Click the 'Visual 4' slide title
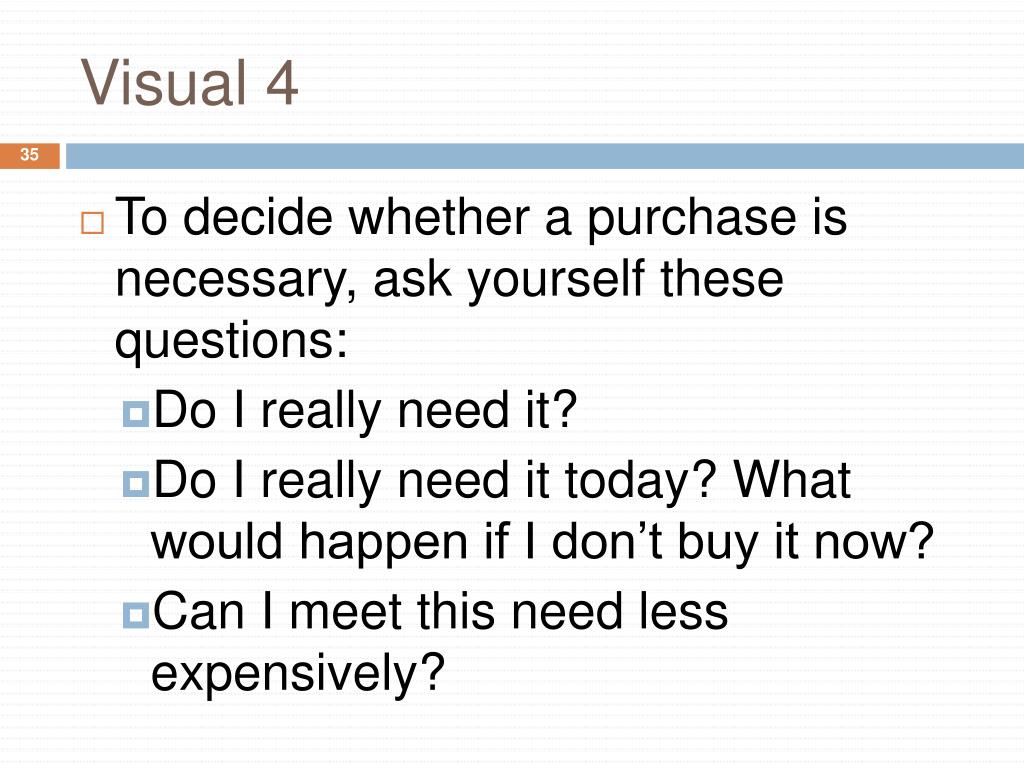 [x=189, y=83]
